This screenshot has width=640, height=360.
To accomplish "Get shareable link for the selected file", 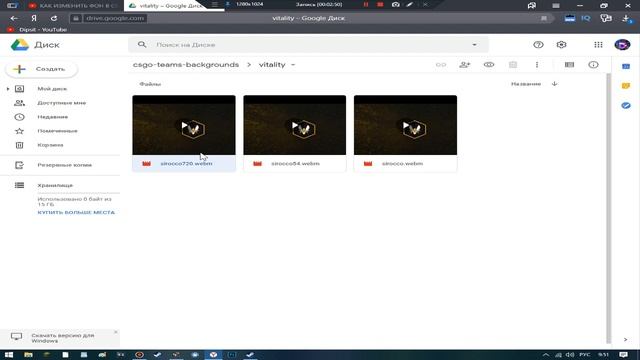I will click(x=440, y=64).
